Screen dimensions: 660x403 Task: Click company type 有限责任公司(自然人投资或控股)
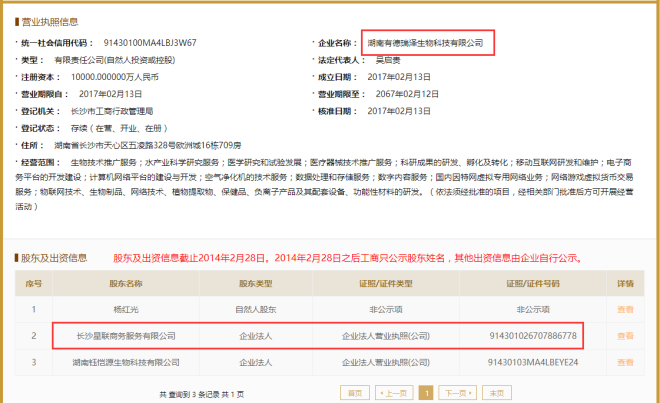pyautogui.click(x=114, y=60)
